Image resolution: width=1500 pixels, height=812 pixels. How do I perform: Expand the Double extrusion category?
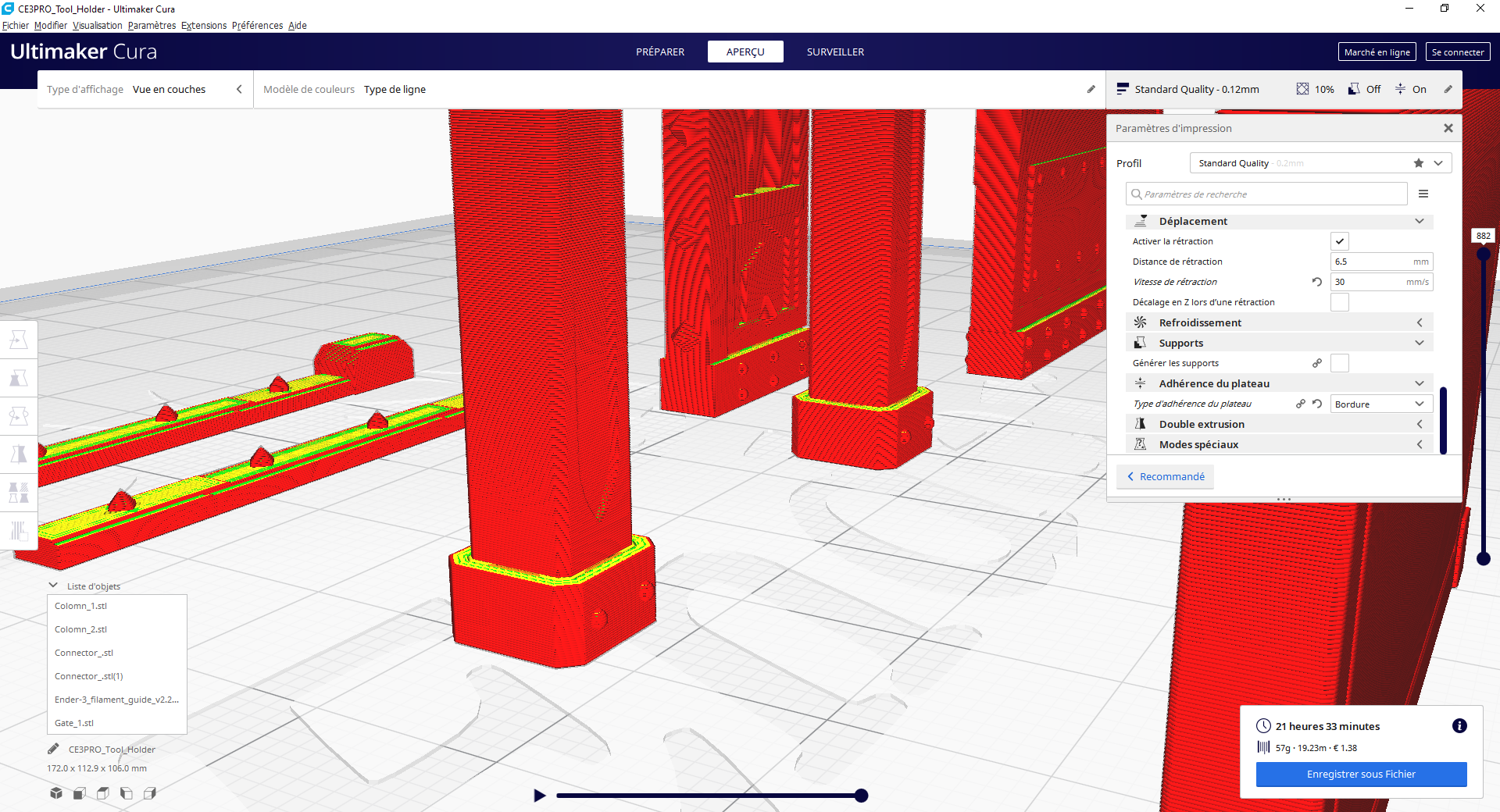click(1280, 424)
